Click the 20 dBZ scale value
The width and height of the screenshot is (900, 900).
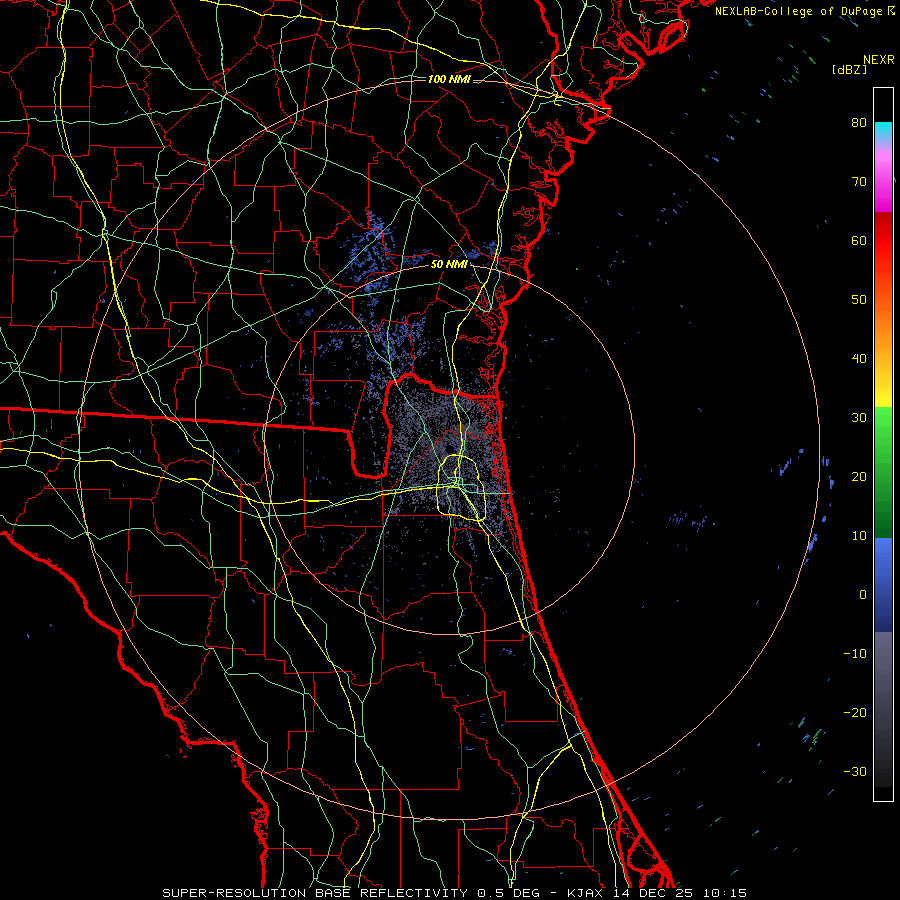coord(859,476)
